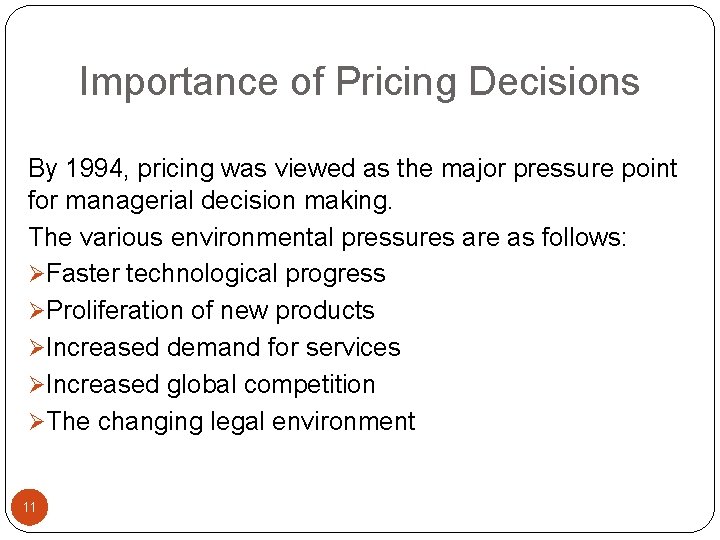Click the orange slide number 11 badge
720x540 pixels.
30,508
